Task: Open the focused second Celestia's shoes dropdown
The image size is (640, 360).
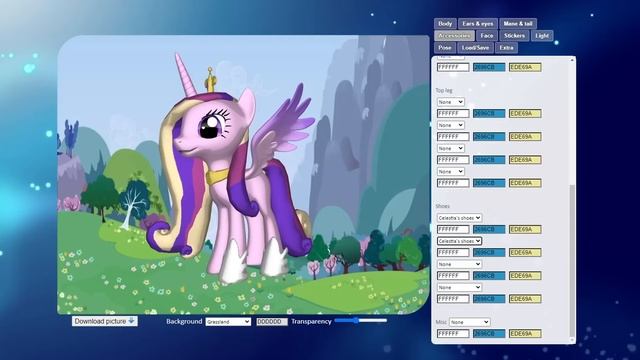Action: pyautogui.click(x=459, y=241)
